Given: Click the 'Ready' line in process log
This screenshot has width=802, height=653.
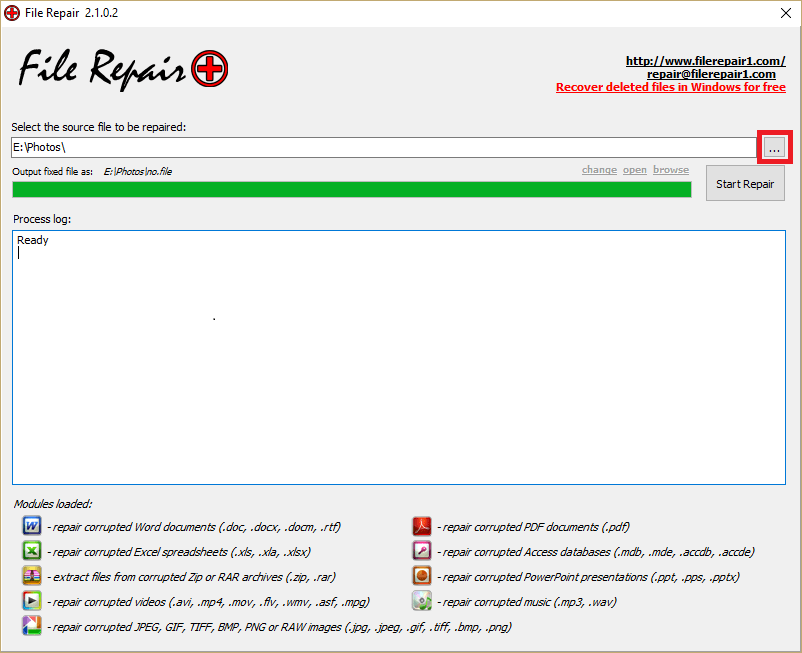Looking at the screenshot, I should 33,240.
